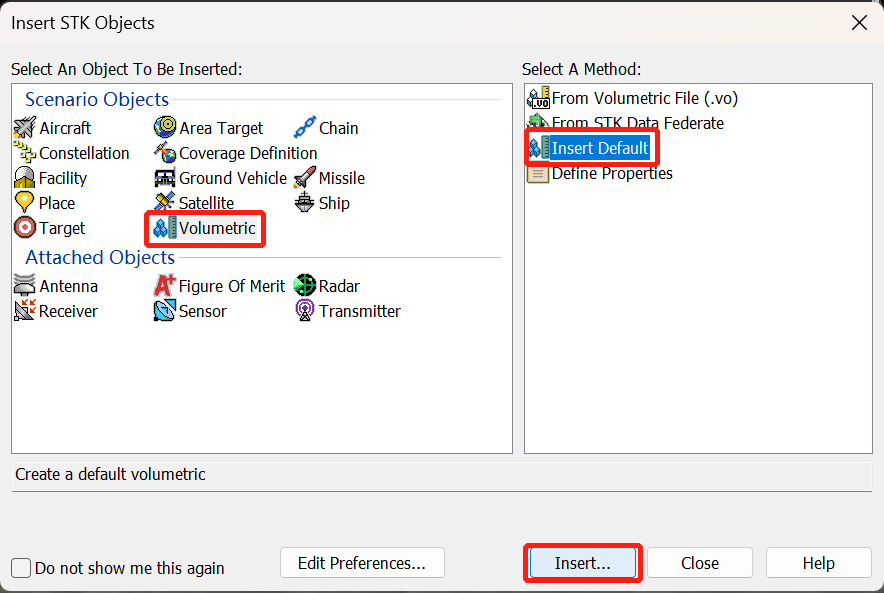The width and height of the screenshot is (884, 593).
Task: Select the Aircraft object icon
Action: point(25,128)
